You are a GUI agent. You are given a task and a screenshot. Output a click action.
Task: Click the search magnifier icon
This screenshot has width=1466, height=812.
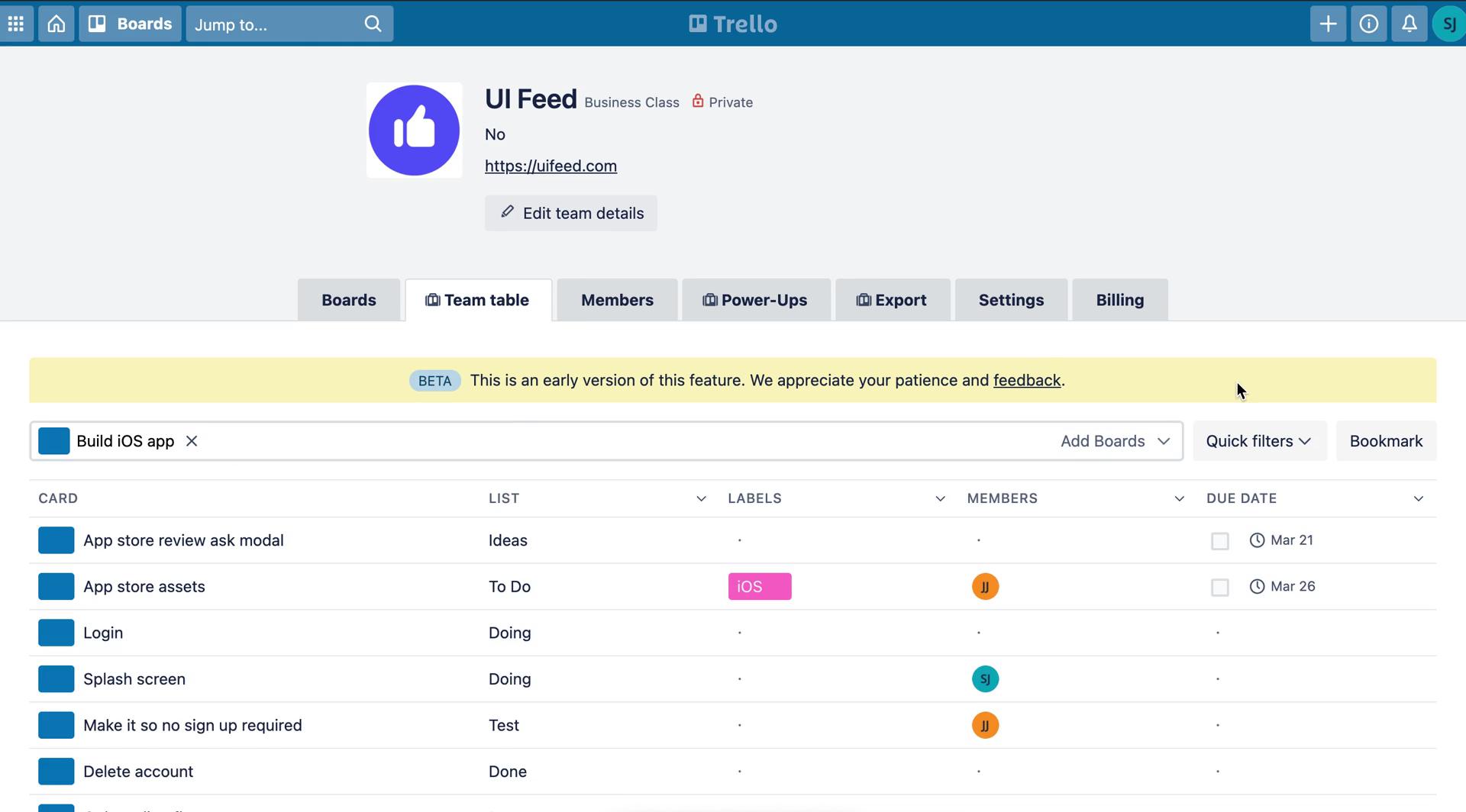coord(373,24)
